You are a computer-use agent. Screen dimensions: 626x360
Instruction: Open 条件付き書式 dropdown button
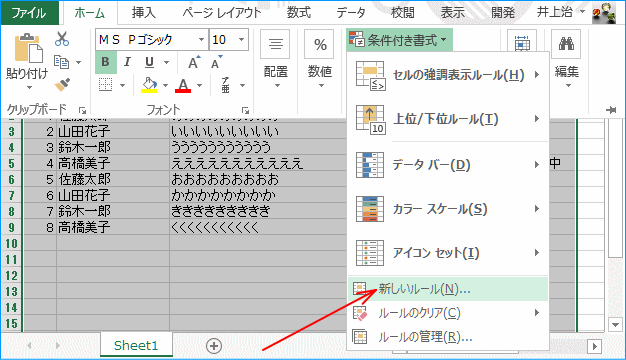pyautogui.click(x=399, y=40)
